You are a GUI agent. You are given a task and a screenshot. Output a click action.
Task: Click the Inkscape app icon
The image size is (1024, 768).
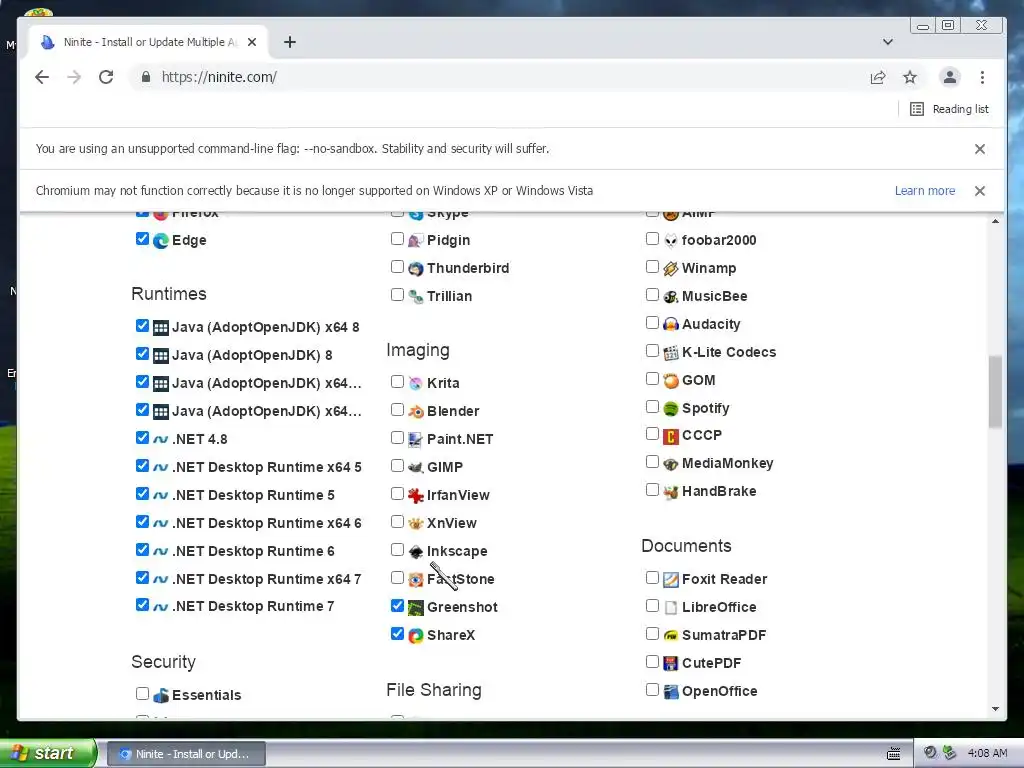415,551
